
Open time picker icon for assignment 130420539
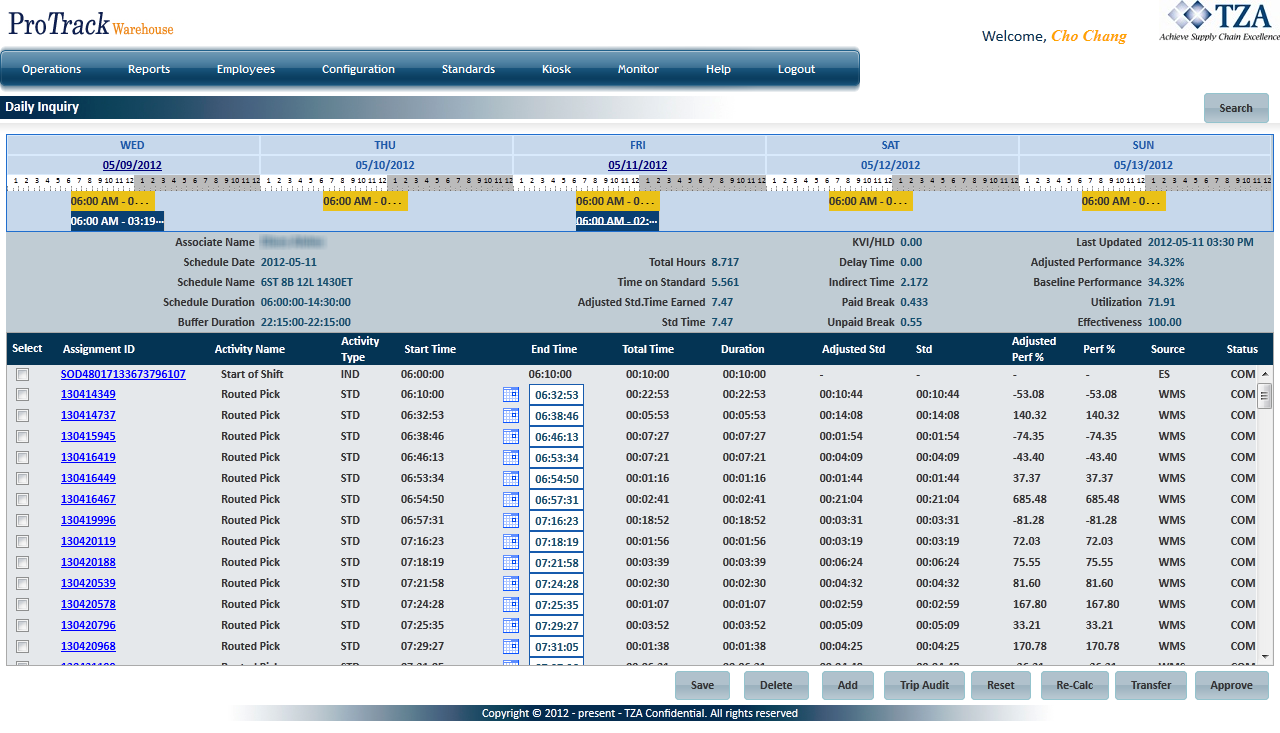pyautogui.click(x=511, y=584)
